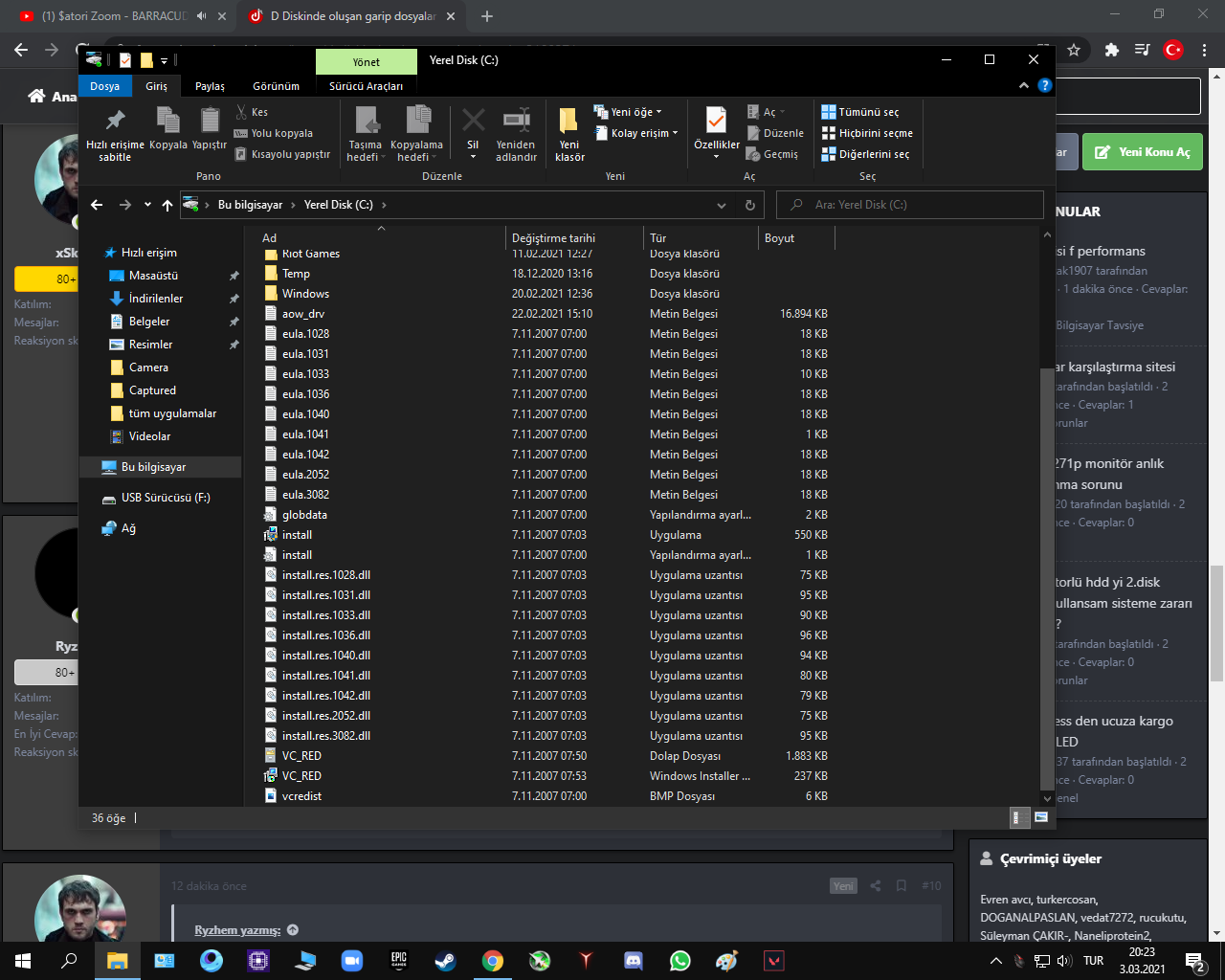Click the Hızlı erişime sabitle pin icon
1225x980 pixels.
point(115,120)
